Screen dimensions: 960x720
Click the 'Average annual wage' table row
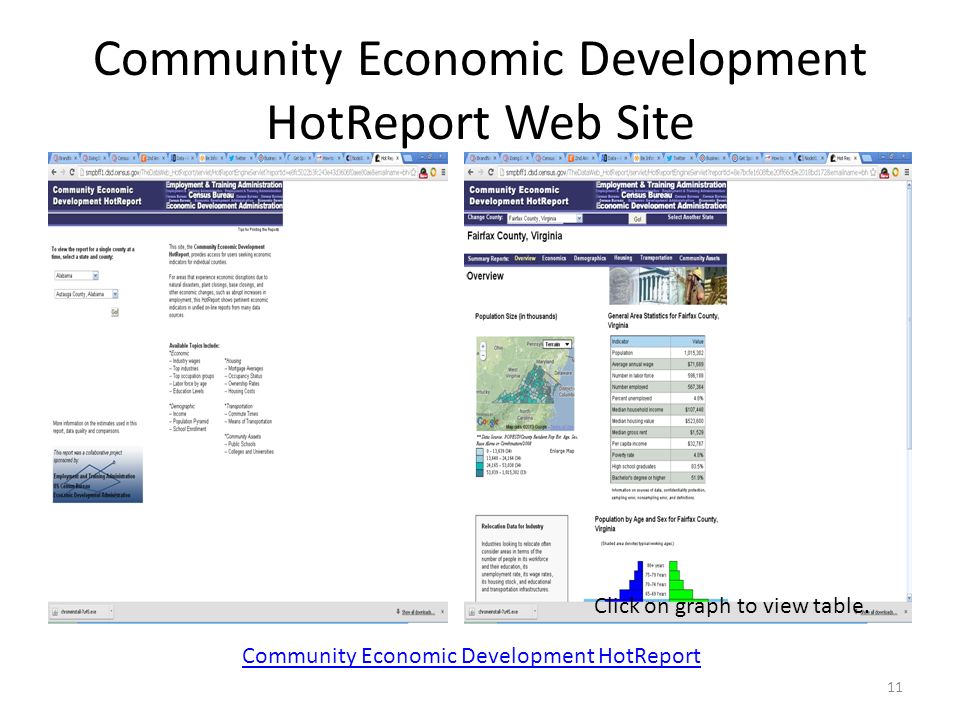(x=658, y=364)
